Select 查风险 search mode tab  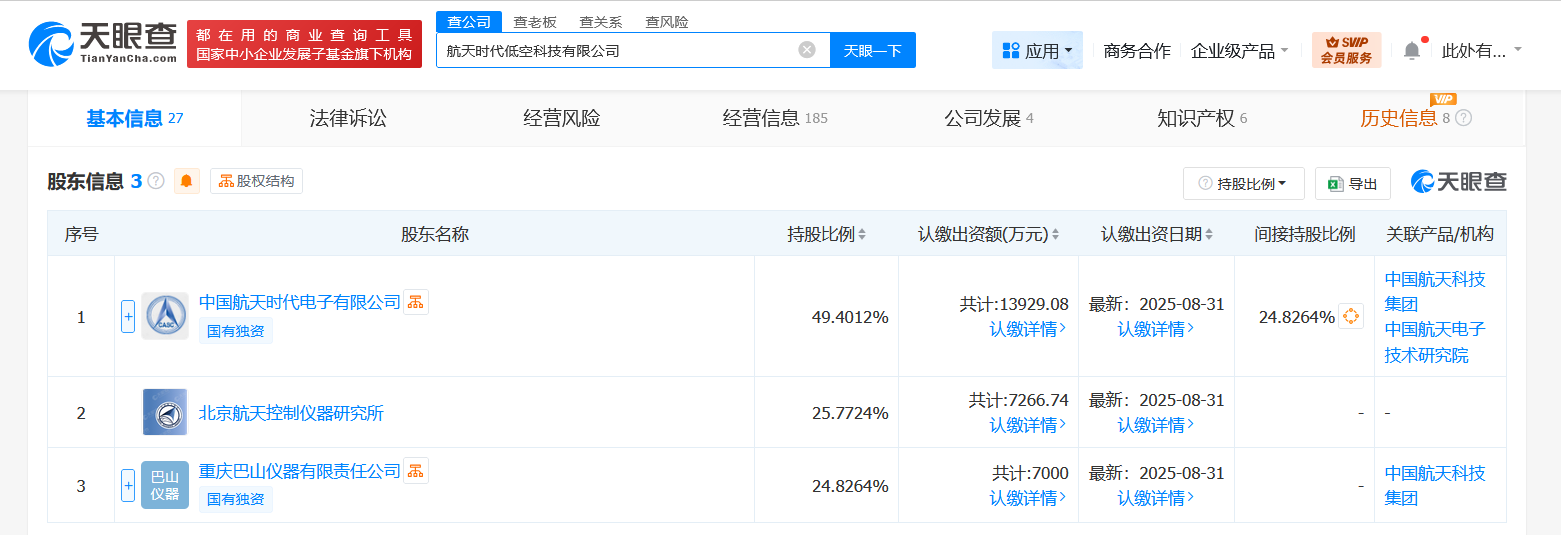[x=667, y=22]
